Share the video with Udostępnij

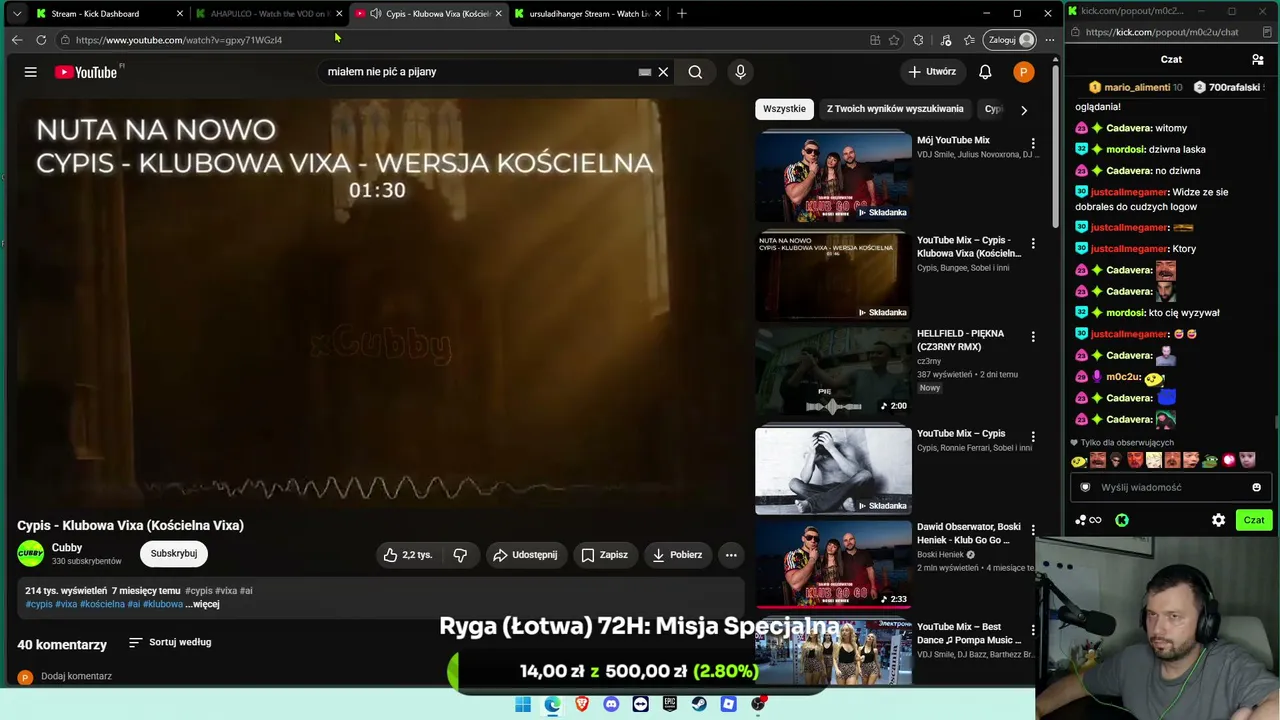pos(525,555)
